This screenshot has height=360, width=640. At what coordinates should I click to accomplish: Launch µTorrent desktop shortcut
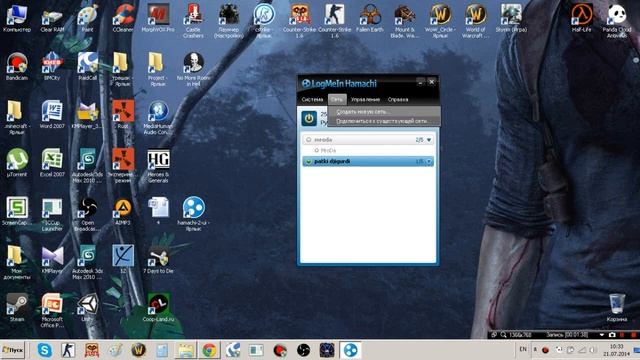pyautogui.click(x=17, y=163)
